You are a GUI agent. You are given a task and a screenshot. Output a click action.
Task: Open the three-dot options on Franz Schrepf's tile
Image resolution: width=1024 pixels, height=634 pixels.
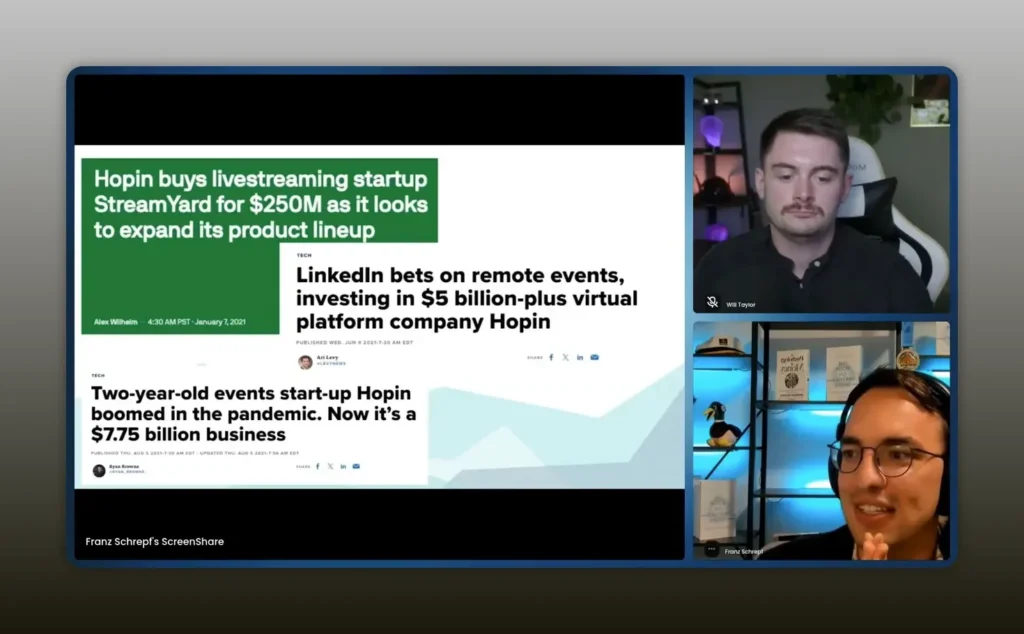click(712, 549)
